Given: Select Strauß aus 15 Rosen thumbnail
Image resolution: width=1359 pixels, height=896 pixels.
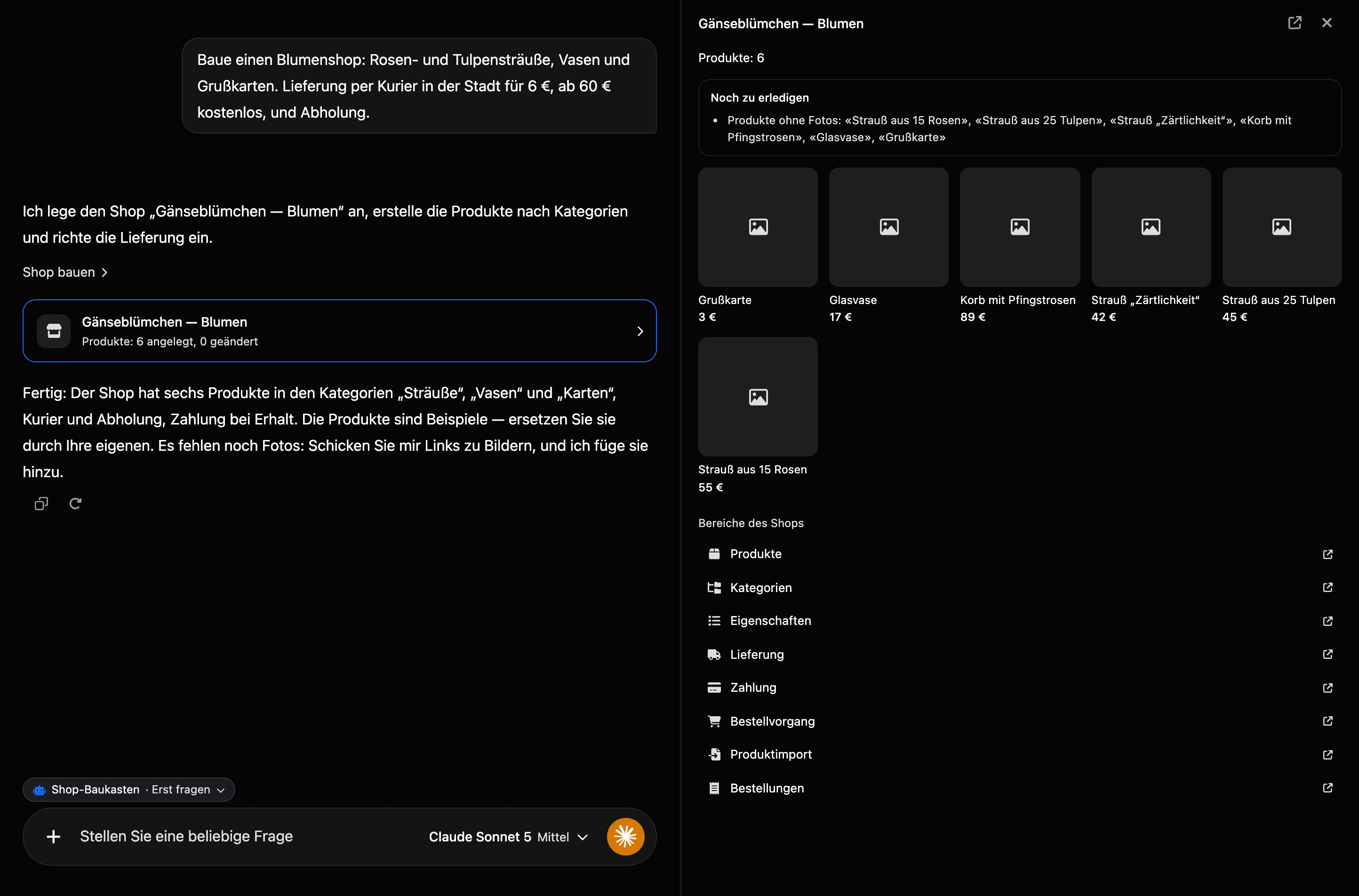Looking at the screenshot, I should tap(758, 397).
